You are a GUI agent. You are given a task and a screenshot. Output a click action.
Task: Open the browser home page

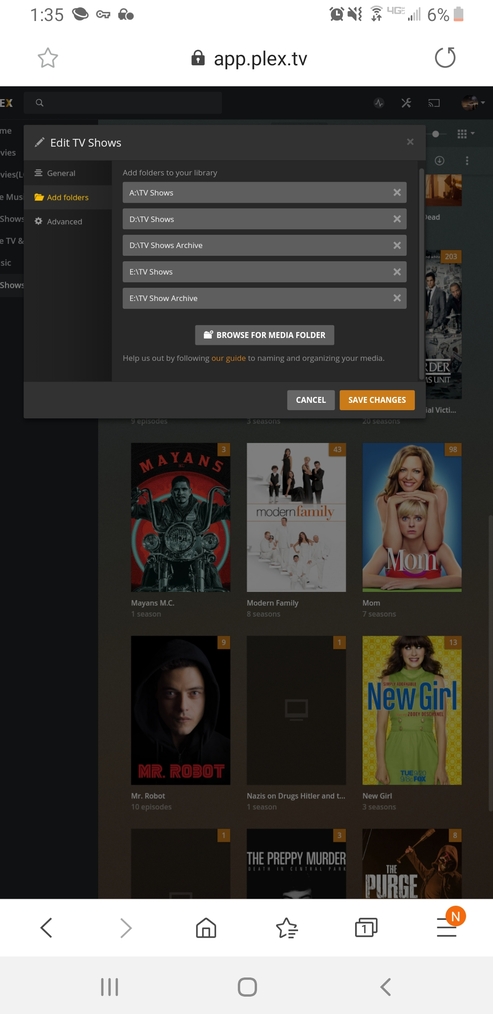[x=206, y=928]
